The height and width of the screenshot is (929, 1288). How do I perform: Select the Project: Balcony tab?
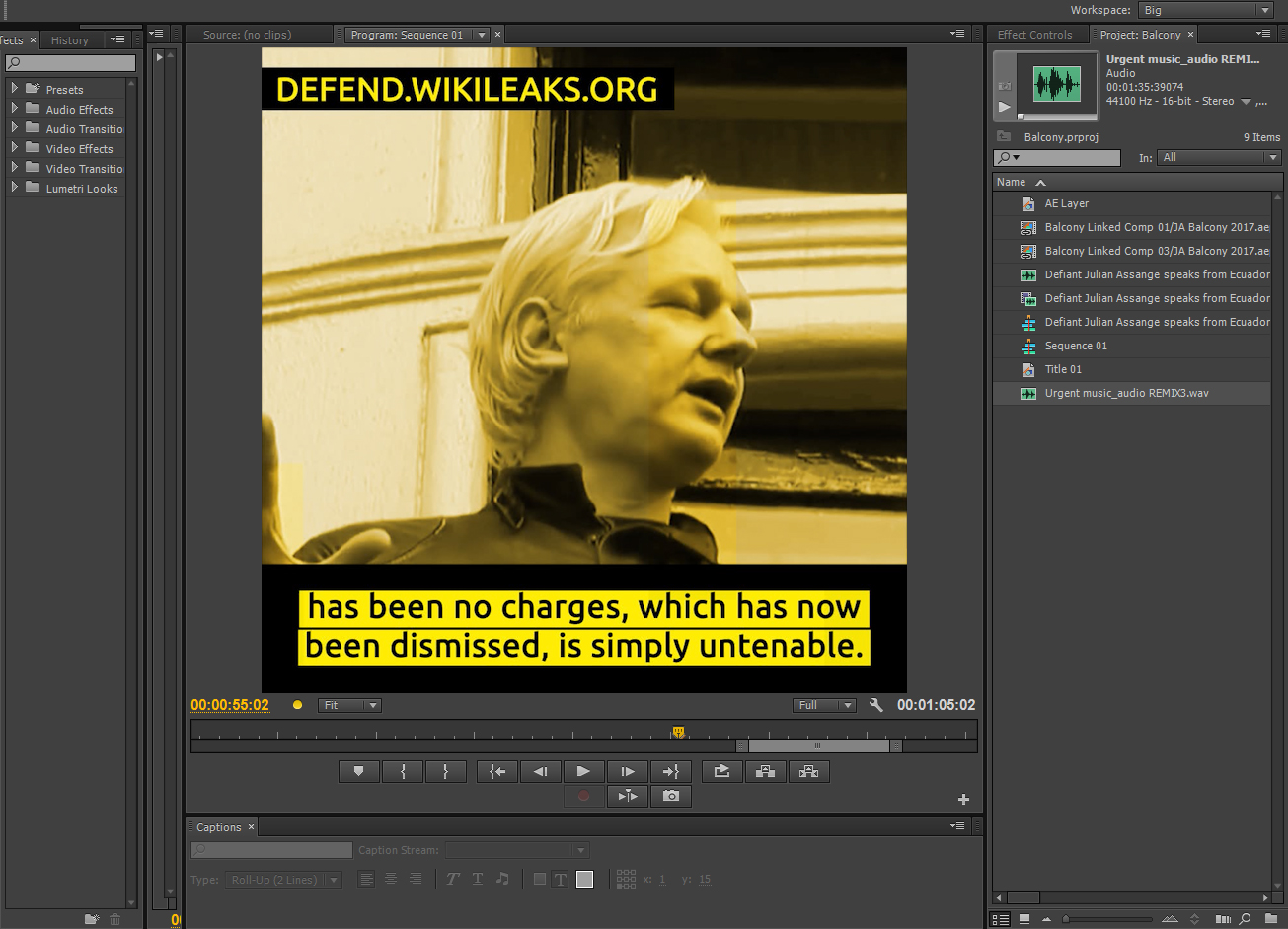click(1141, 35)
